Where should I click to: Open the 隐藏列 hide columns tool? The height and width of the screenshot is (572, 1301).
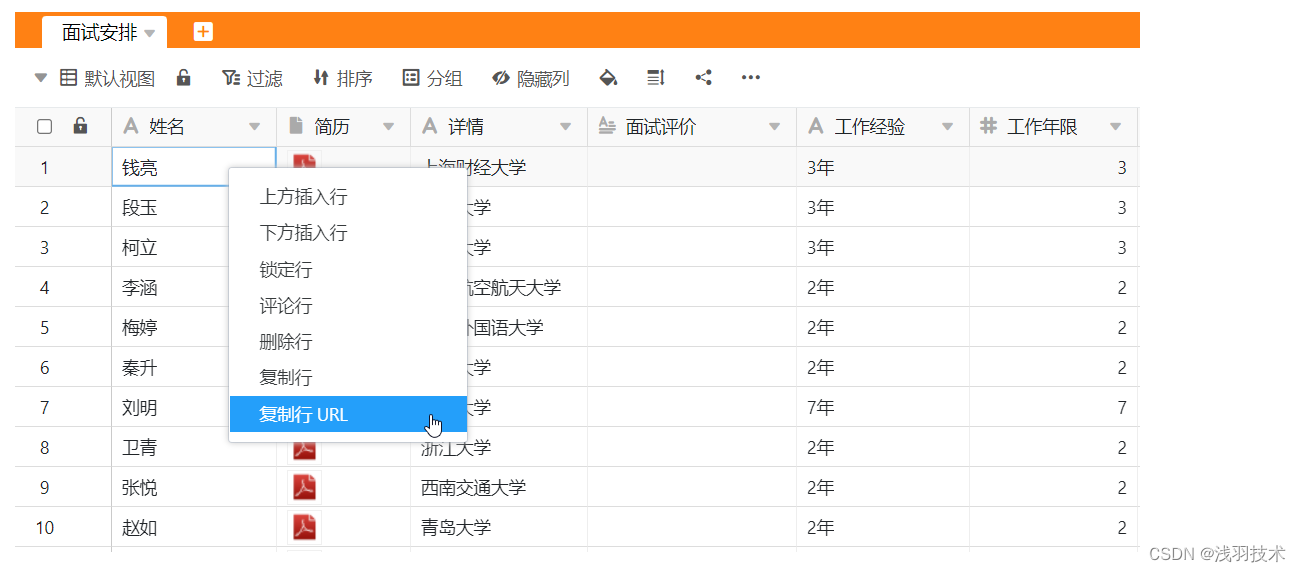click(x=531, y=78)
